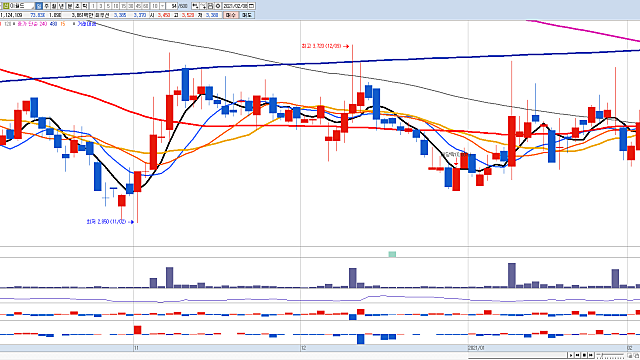Screen dimensions: 640x360
Task: Click the green marker below chart
Action: [392, 254]
